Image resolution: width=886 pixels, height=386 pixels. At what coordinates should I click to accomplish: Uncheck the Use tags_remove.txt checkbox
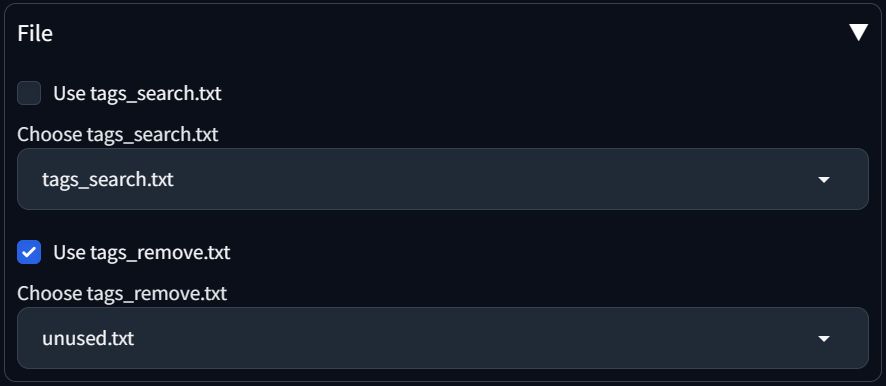(x=29, y=252)
